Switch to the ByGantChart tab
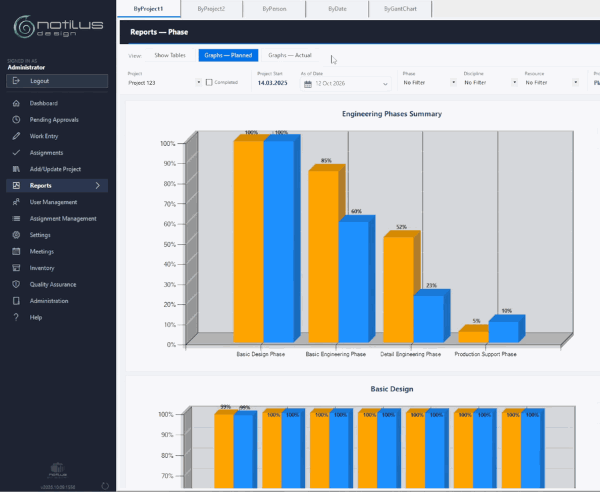 coord(400,9)
